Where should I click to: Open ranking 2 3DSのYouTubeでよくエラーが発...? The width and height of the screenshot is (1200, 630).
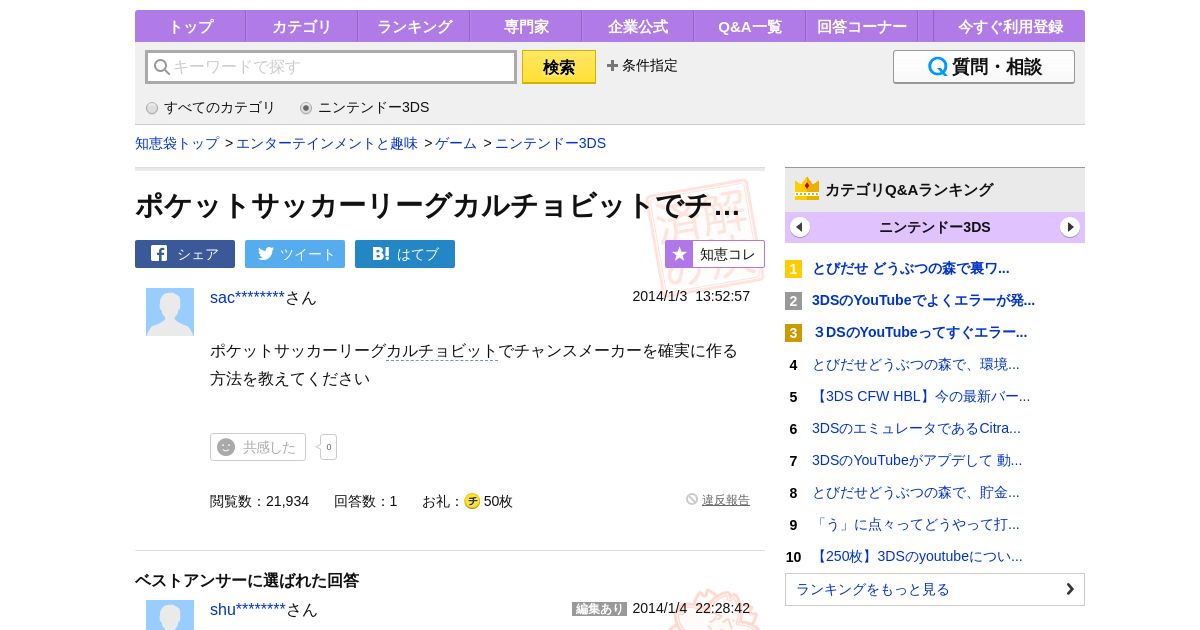pyautogui.click(x=923, y=300)
